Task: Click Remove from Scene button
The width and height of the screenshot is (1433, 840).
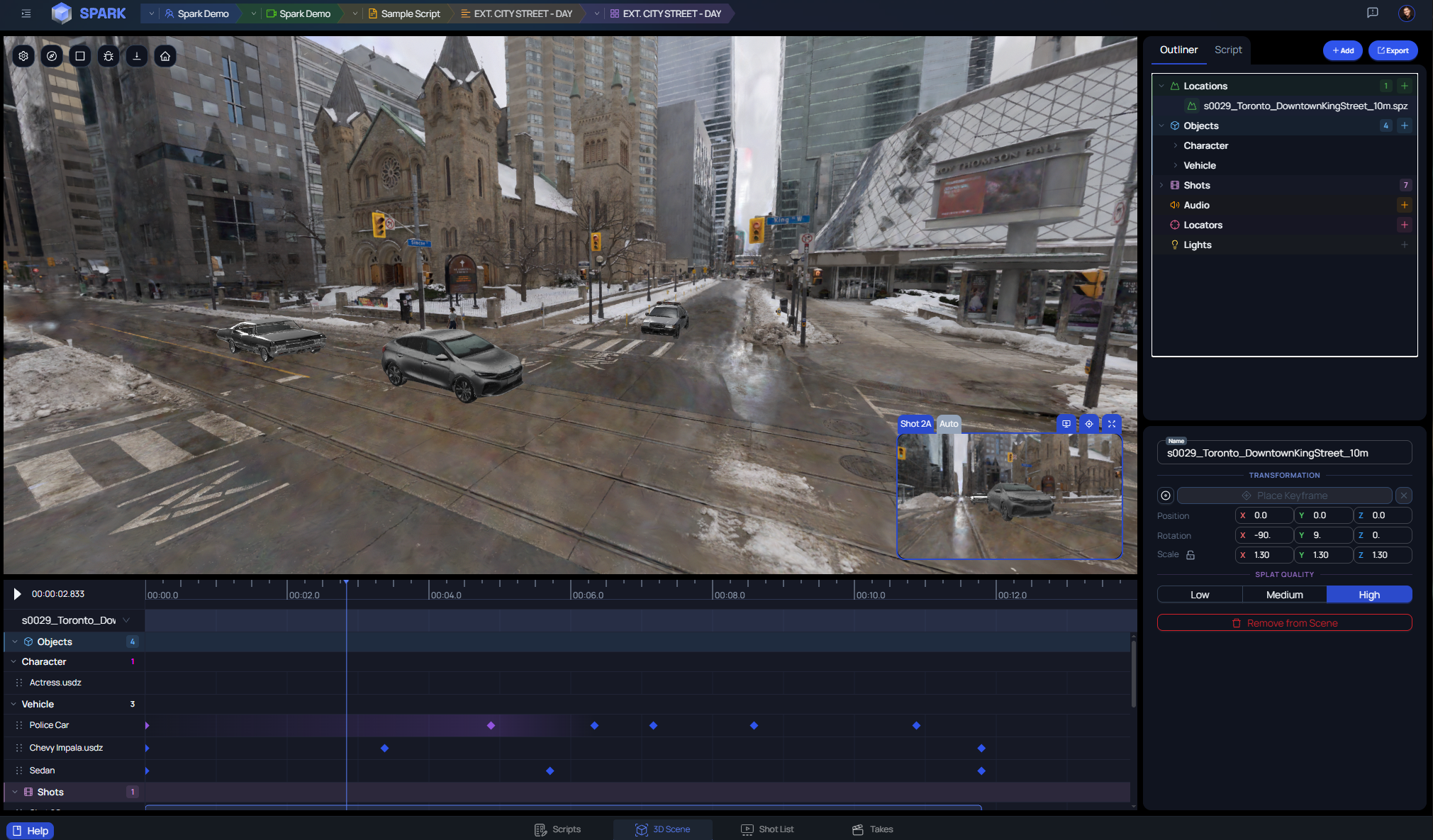Action: tap(1284, 622)
